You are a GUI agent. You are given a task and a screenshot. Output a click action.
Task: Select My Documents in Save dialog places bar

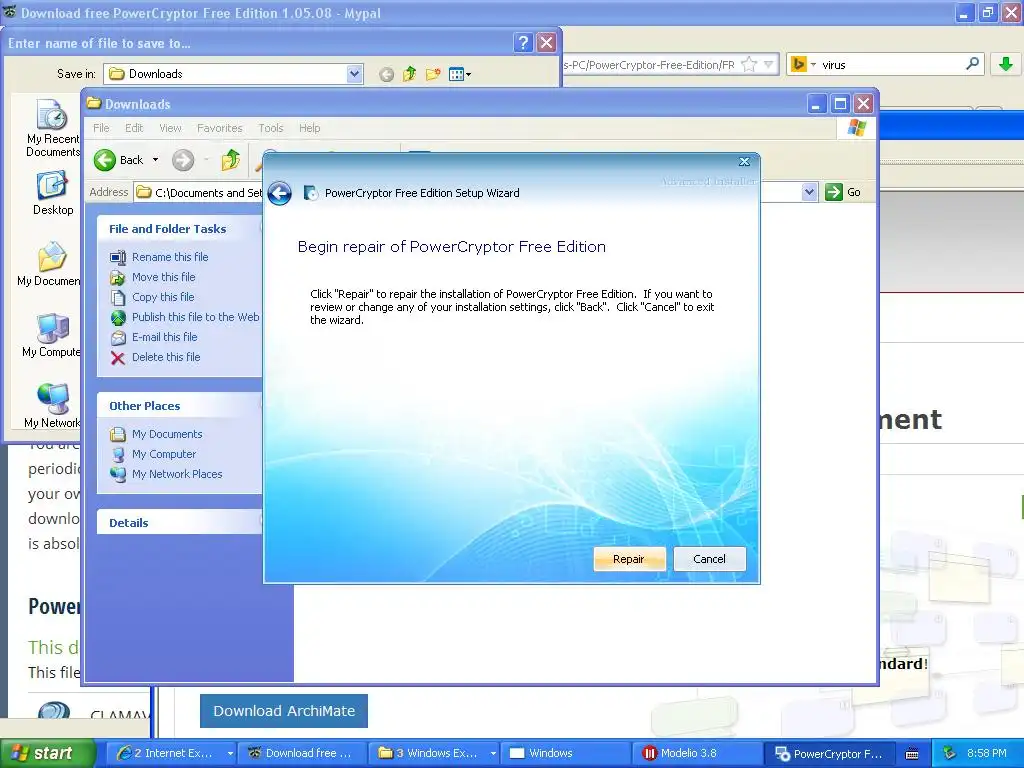pos(50,264)
